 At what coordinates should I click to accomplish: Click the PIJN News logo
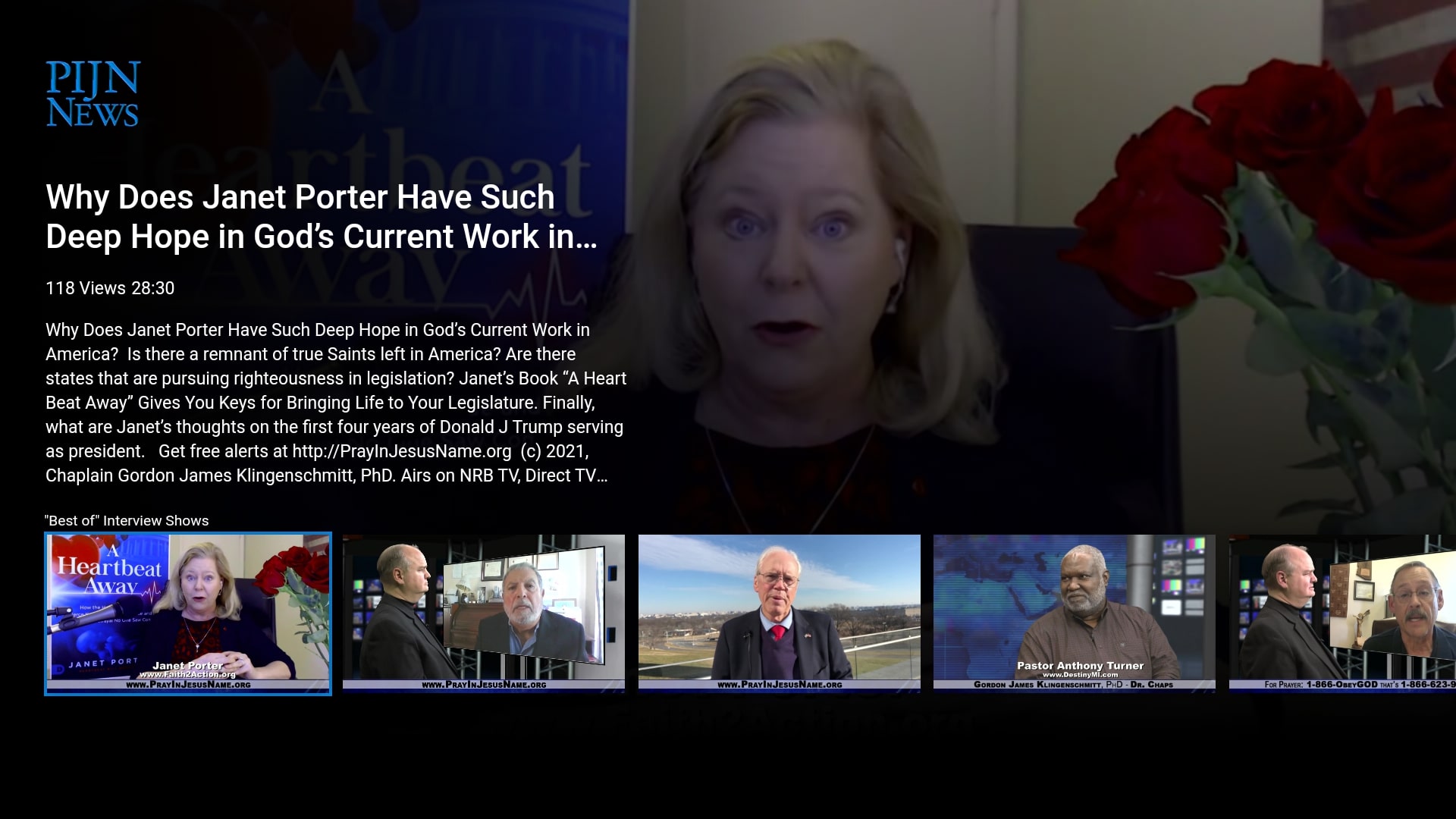[93, 93]
